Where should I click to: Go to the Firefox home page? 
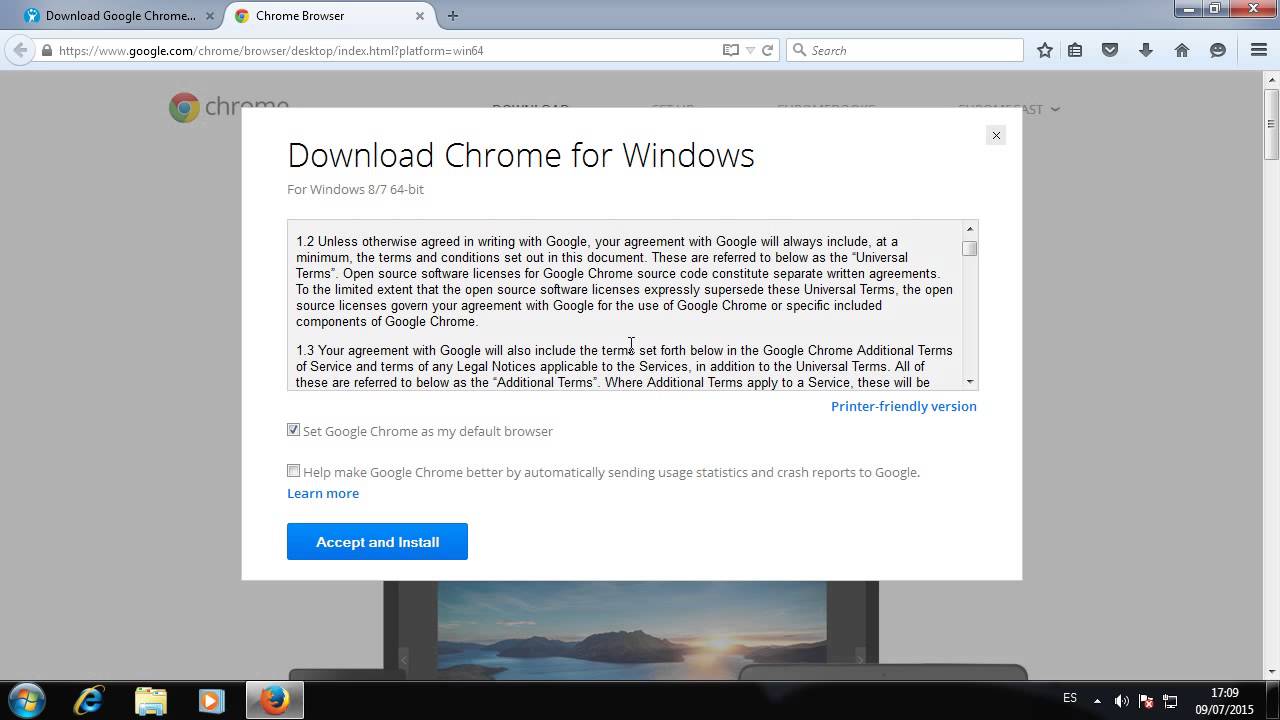point(1182,50)
